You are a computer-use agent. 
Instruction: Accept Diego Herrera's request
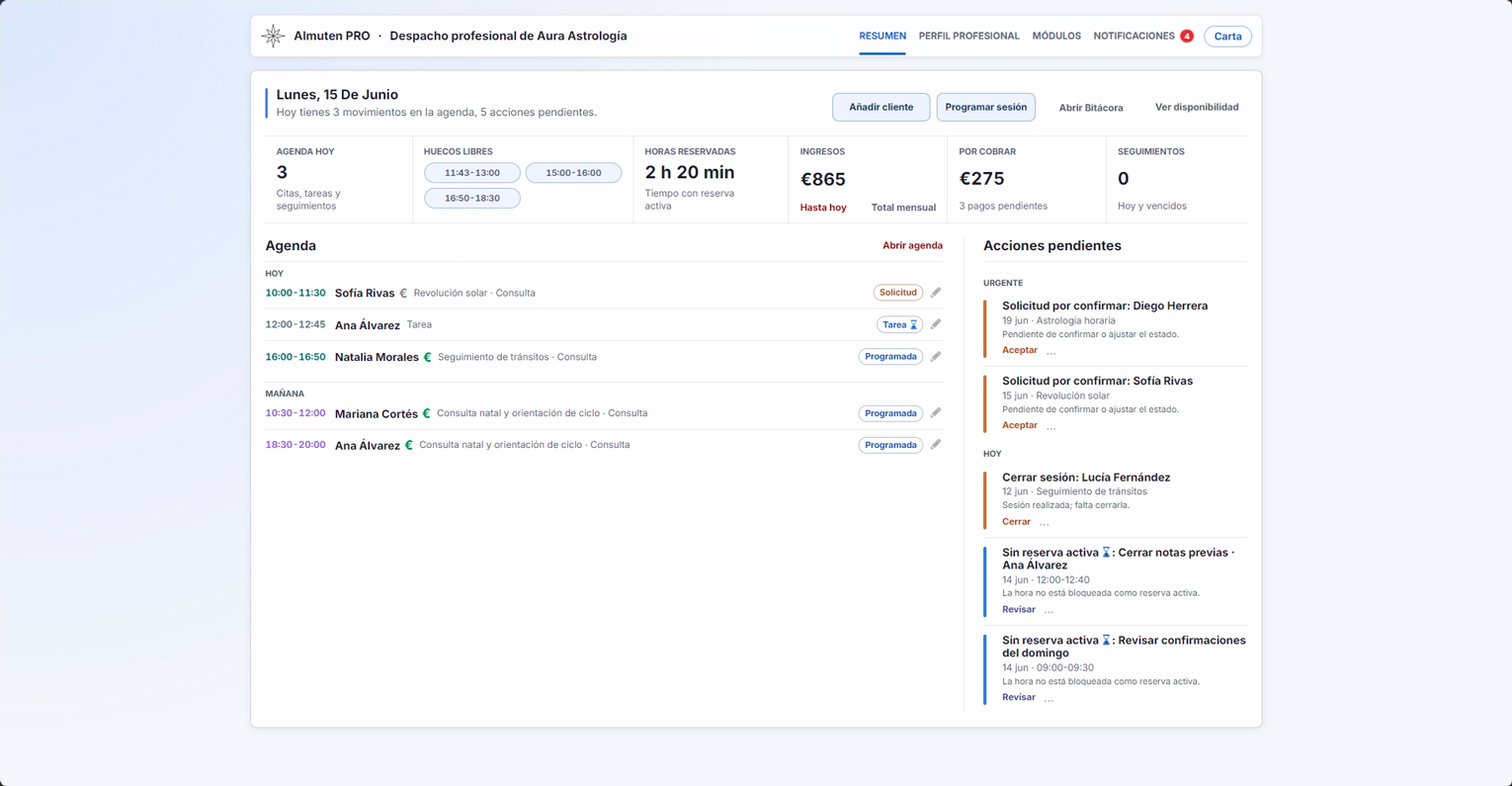coord(1020,350)
